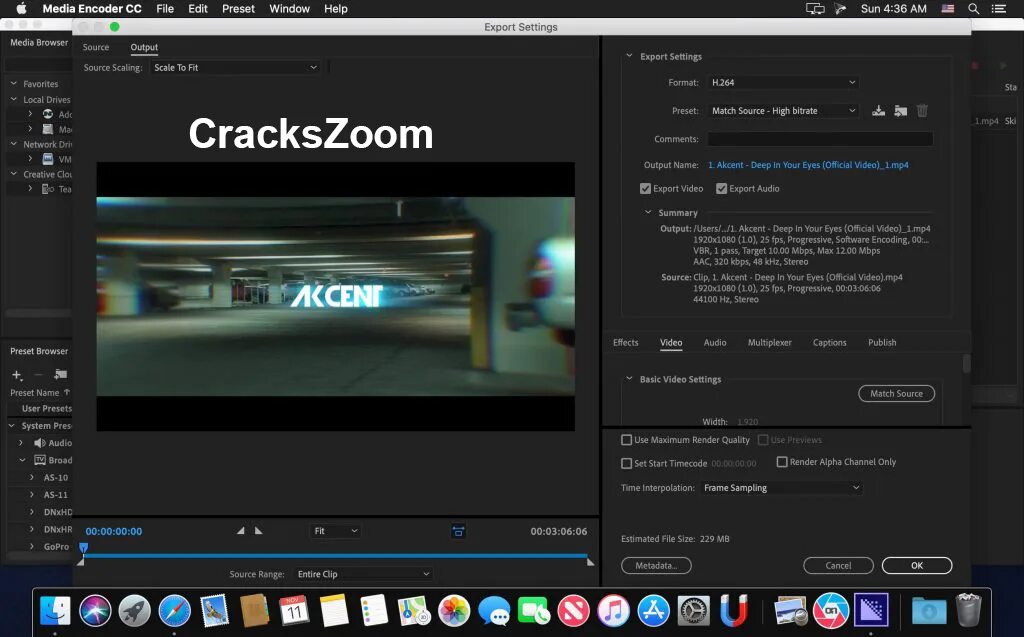Open Launchpad rocket icon in dock
Image resolution: width=1024 pixels, height=637 pixels.
[135, 612]
